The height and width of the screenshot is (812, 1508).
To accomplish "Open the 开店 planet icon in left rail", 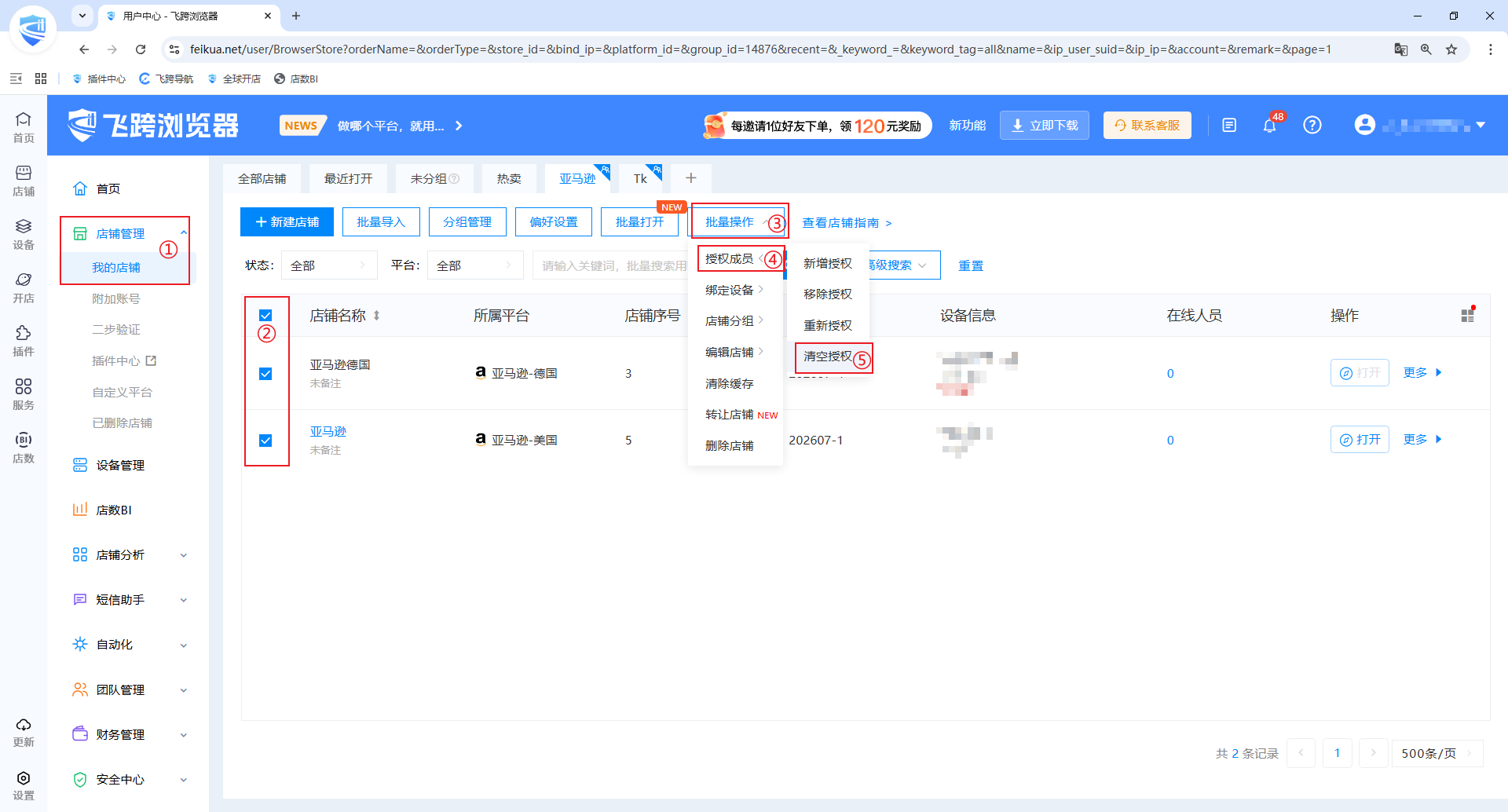I will pos(24,287).
